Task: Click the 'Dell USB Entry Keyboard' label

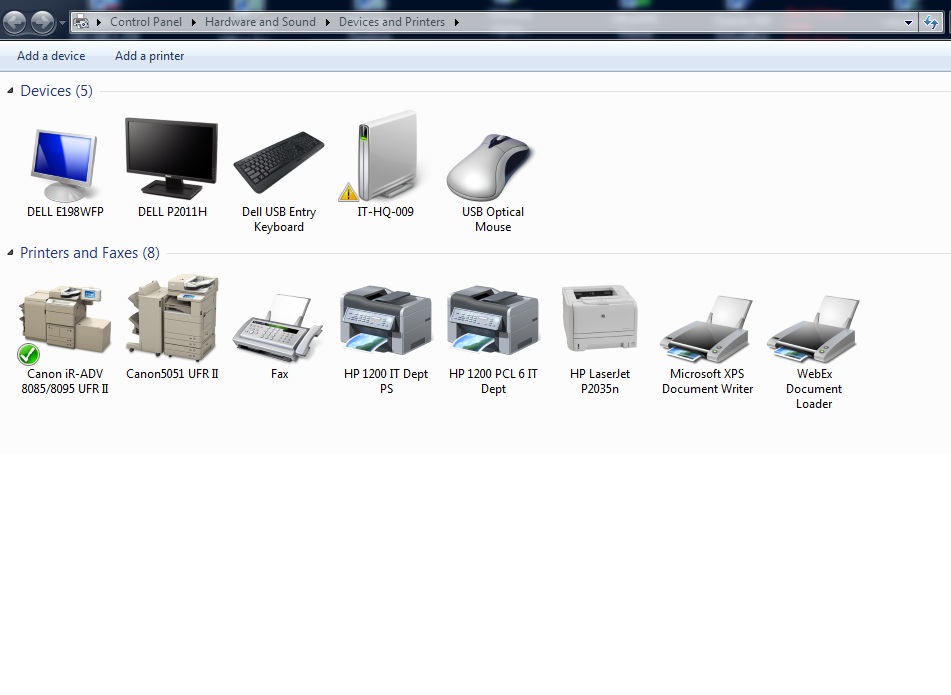Action: [279, 219]
